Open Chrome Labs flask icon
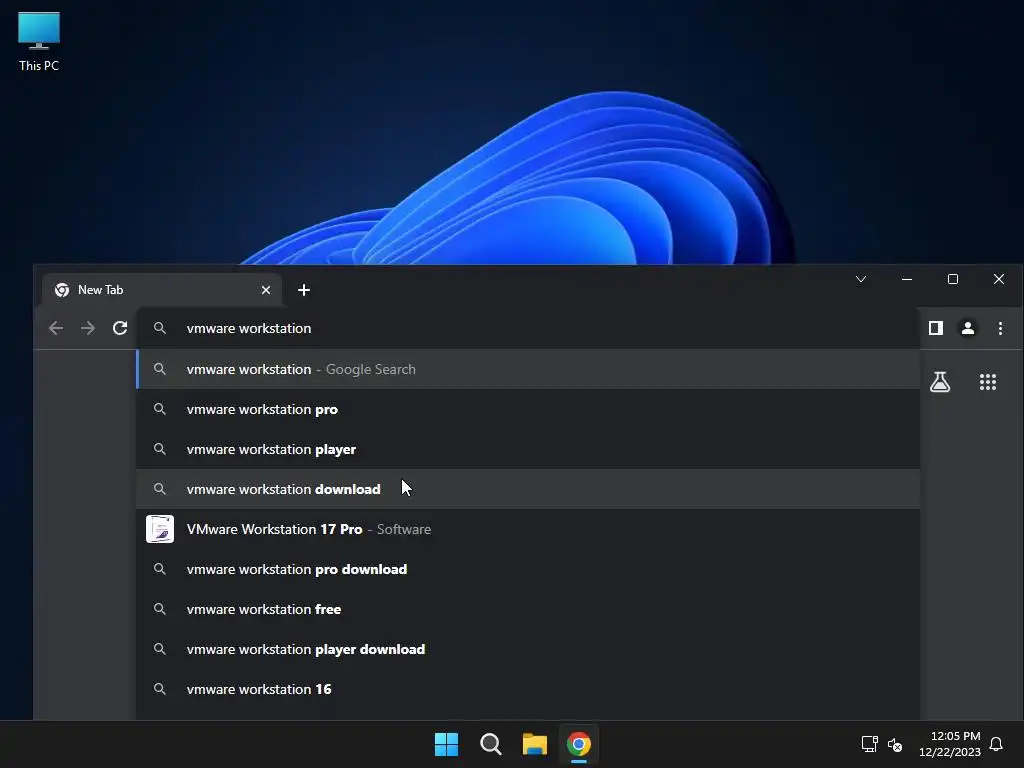This screenshot has width=1024, height=768. coord(940,382)
